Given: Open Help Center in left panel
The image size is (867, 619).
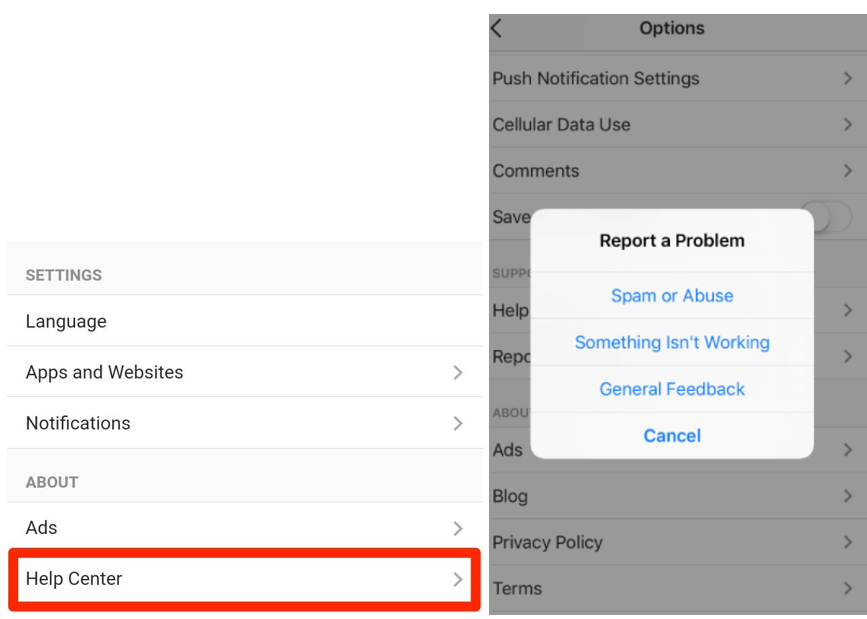Looking at the screenshot, I should click(x=245, y=579).
